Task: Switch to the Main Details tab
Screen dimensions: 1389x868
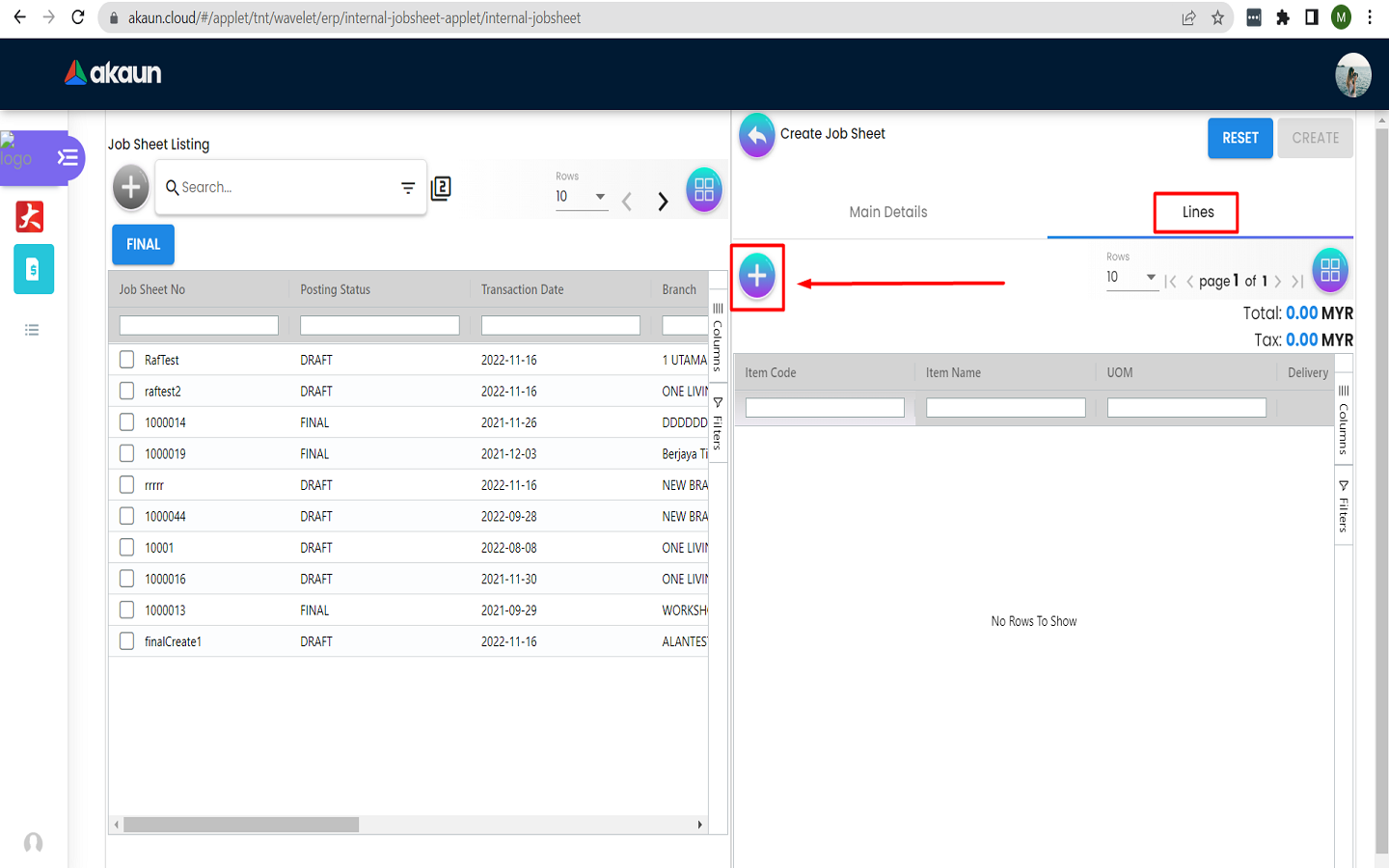Action: (887, 212)
